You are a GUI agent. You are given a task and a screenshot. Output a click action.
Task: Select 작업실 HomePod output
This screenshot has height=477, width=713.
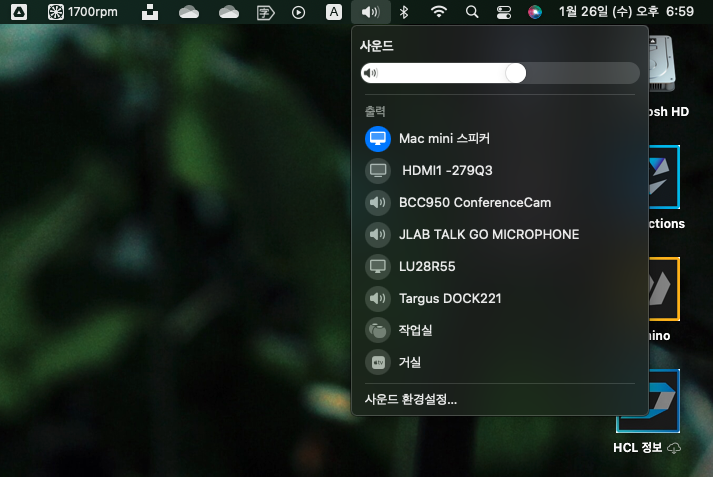point(500,330)
